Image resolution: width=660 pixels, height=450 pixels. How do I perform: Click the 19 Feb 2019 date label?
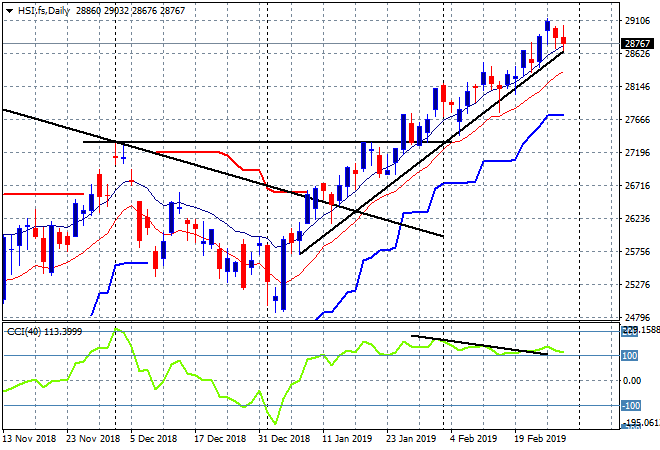[x=540, y=439]
